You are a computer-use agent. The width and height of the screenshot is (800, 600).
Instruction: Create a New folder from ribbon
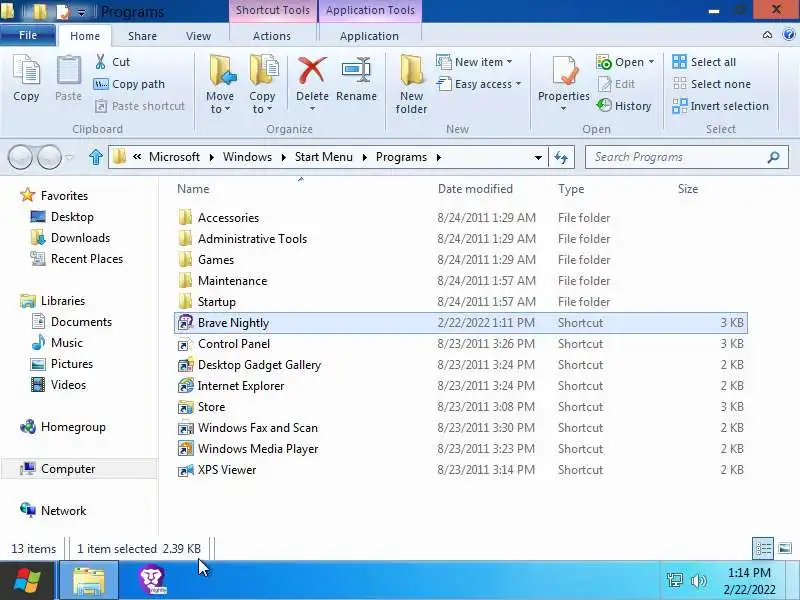tap(411, 85)
